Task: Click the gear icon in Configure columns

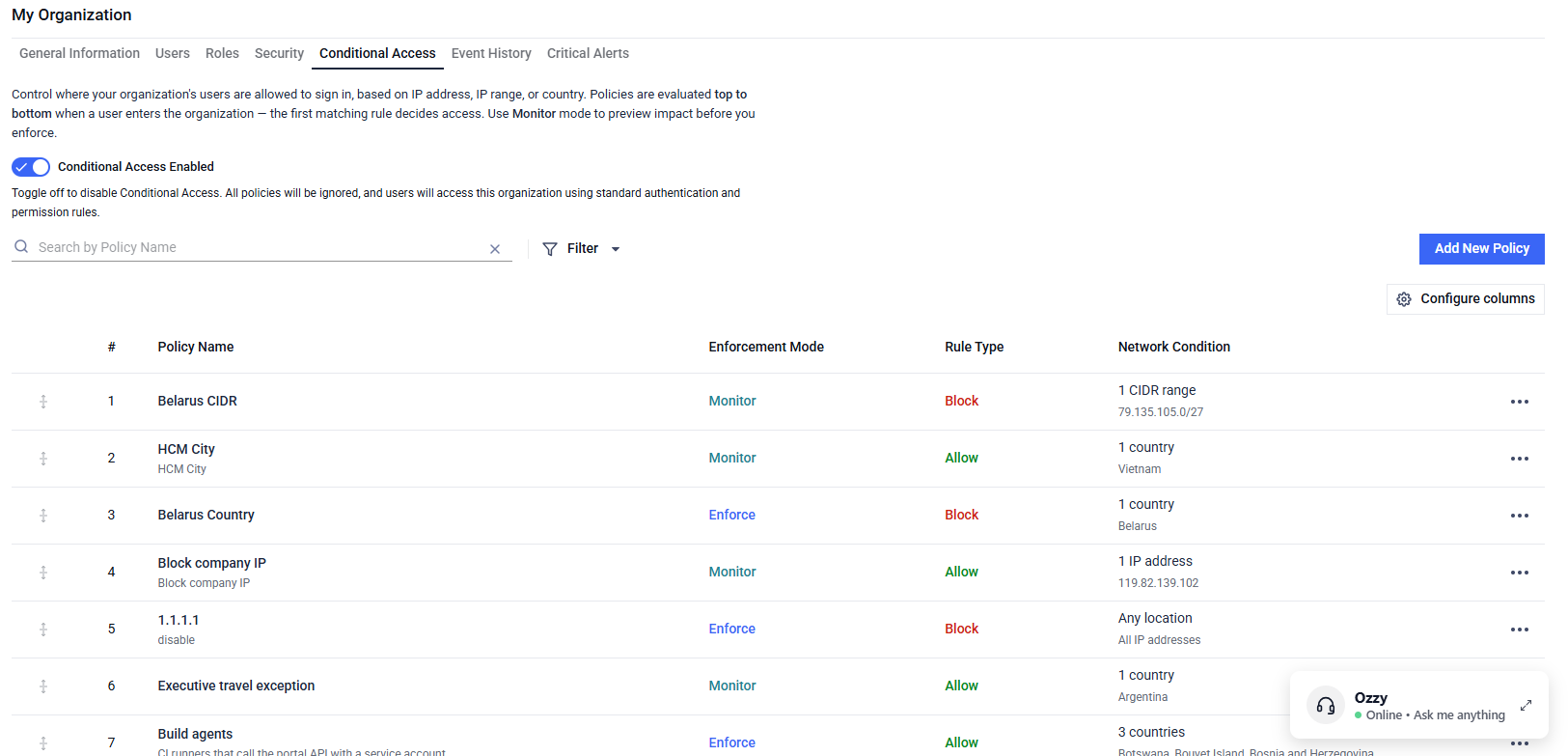Action: click(1404, 299)
